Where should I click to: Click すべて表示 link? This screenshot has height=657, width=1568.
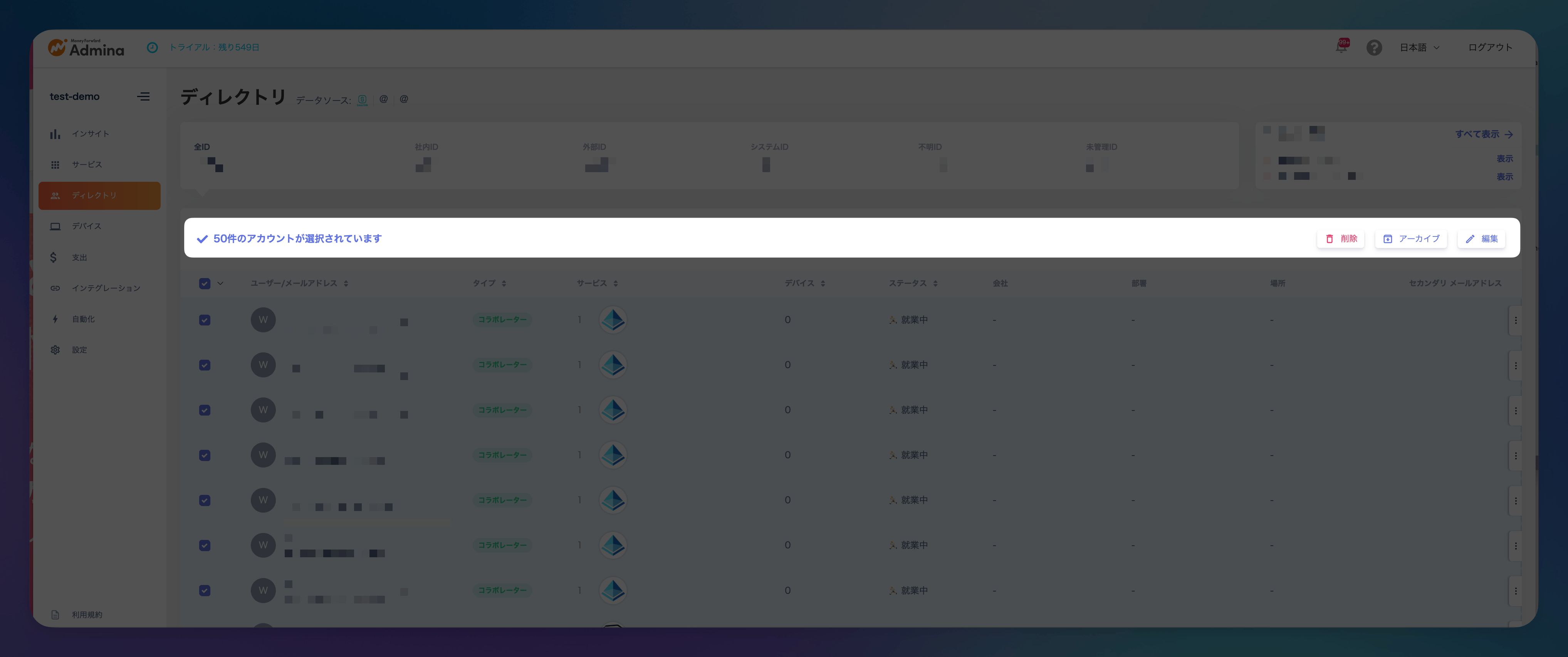(1483, 134)
